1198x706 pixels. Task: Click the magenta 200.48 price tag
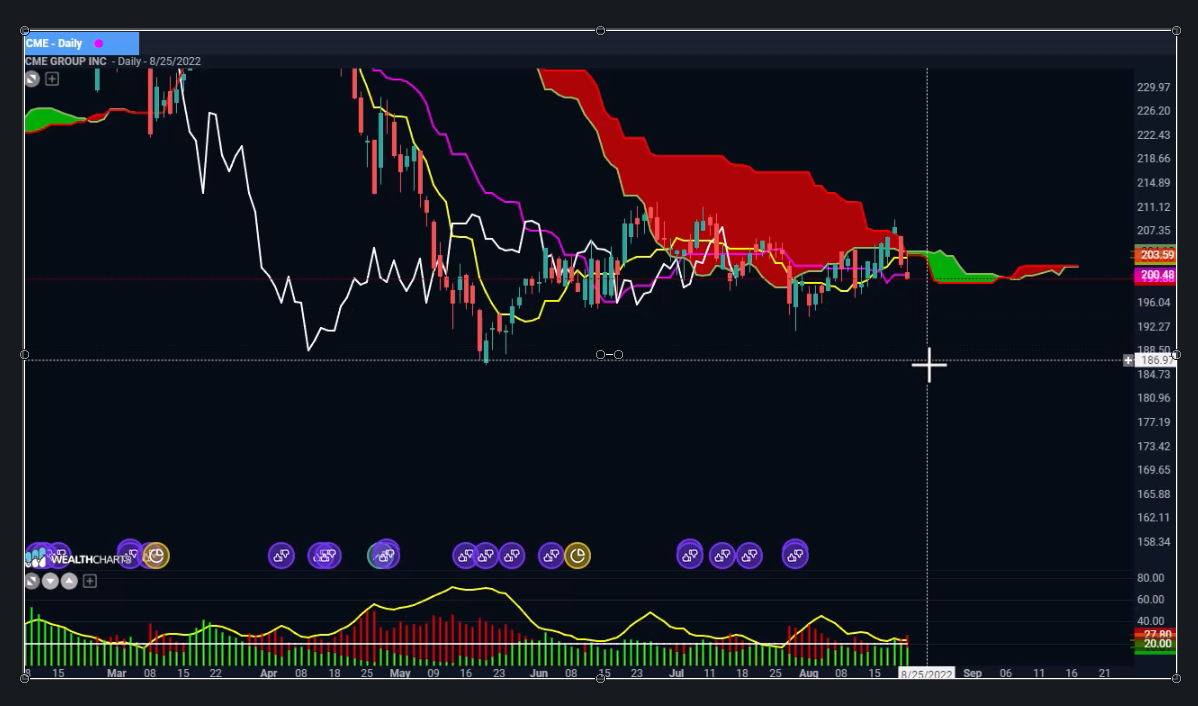click(x=1155, y=275)
